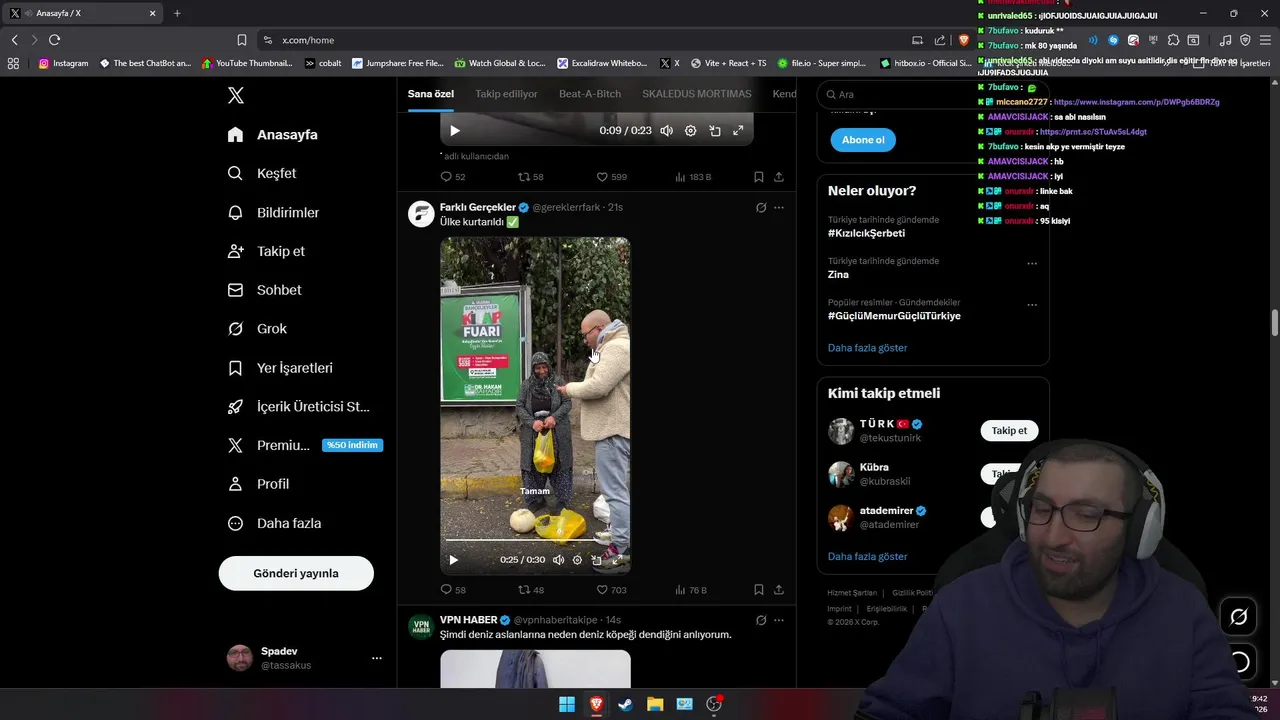Switch to Takip ediliyor tab
The image size is (1280, 720).
[x=506, y=94]
